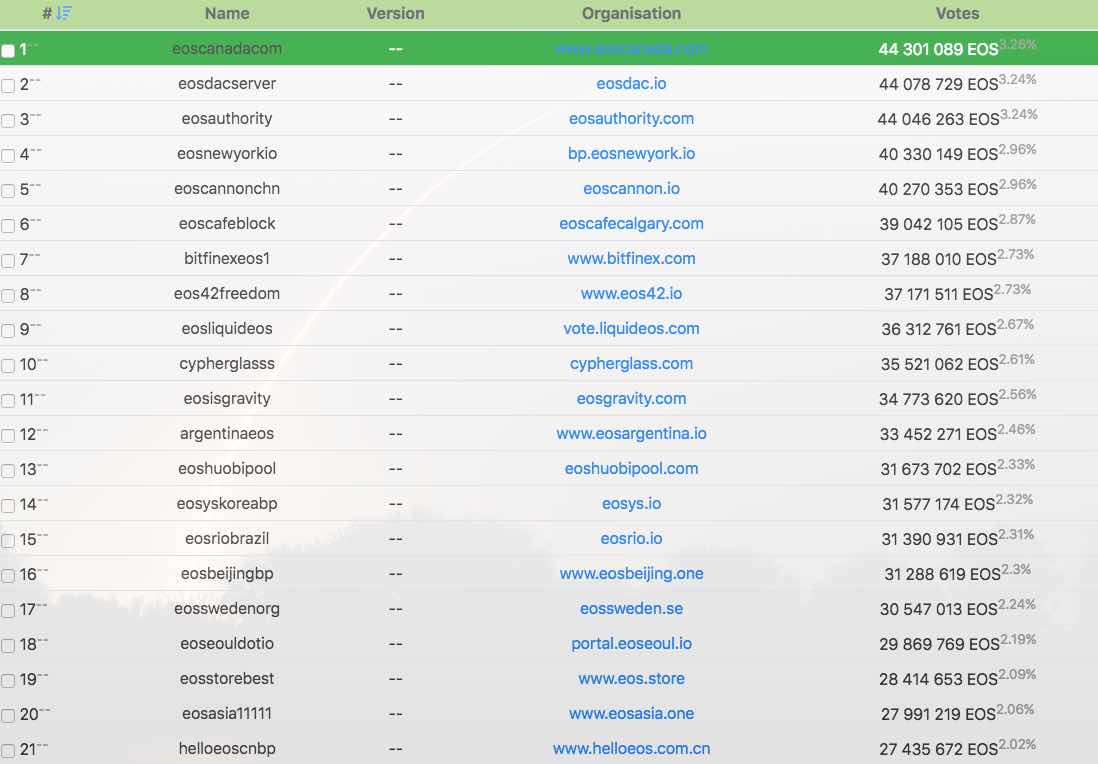Tick the eoscannonchn row checkbox
Screen dimensions: 1098x764
tap(8, 190)
